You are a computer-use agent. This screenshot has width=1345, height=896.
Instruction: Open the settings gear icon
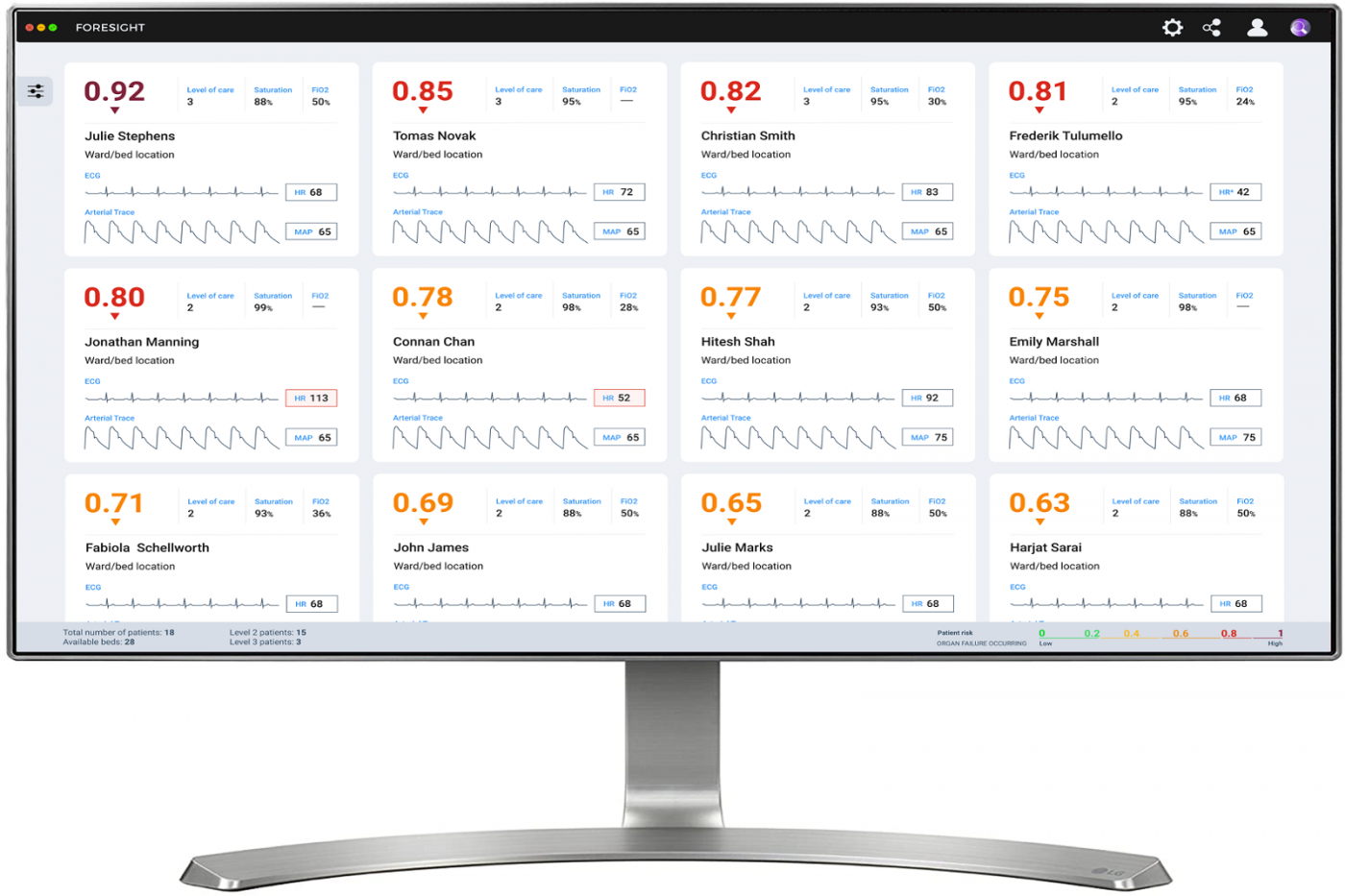[1172, 28]
